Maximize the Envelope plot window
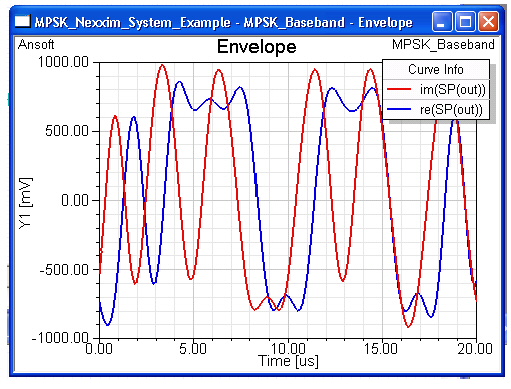 click(465, 22)
